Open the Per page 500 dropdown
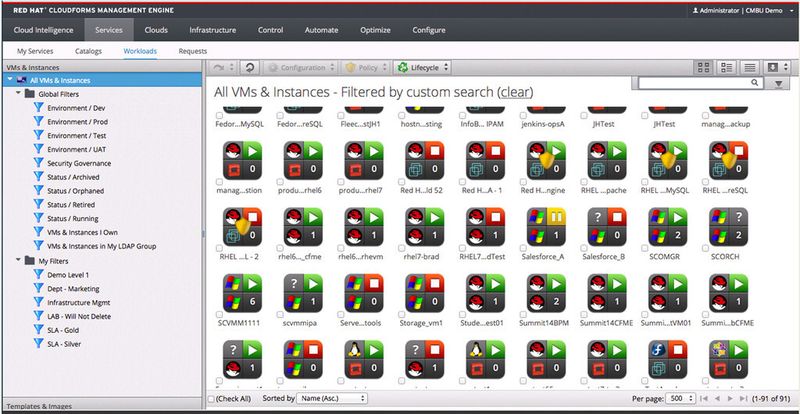This screenshot has height=414, width=800. click(x=681, y=398)
